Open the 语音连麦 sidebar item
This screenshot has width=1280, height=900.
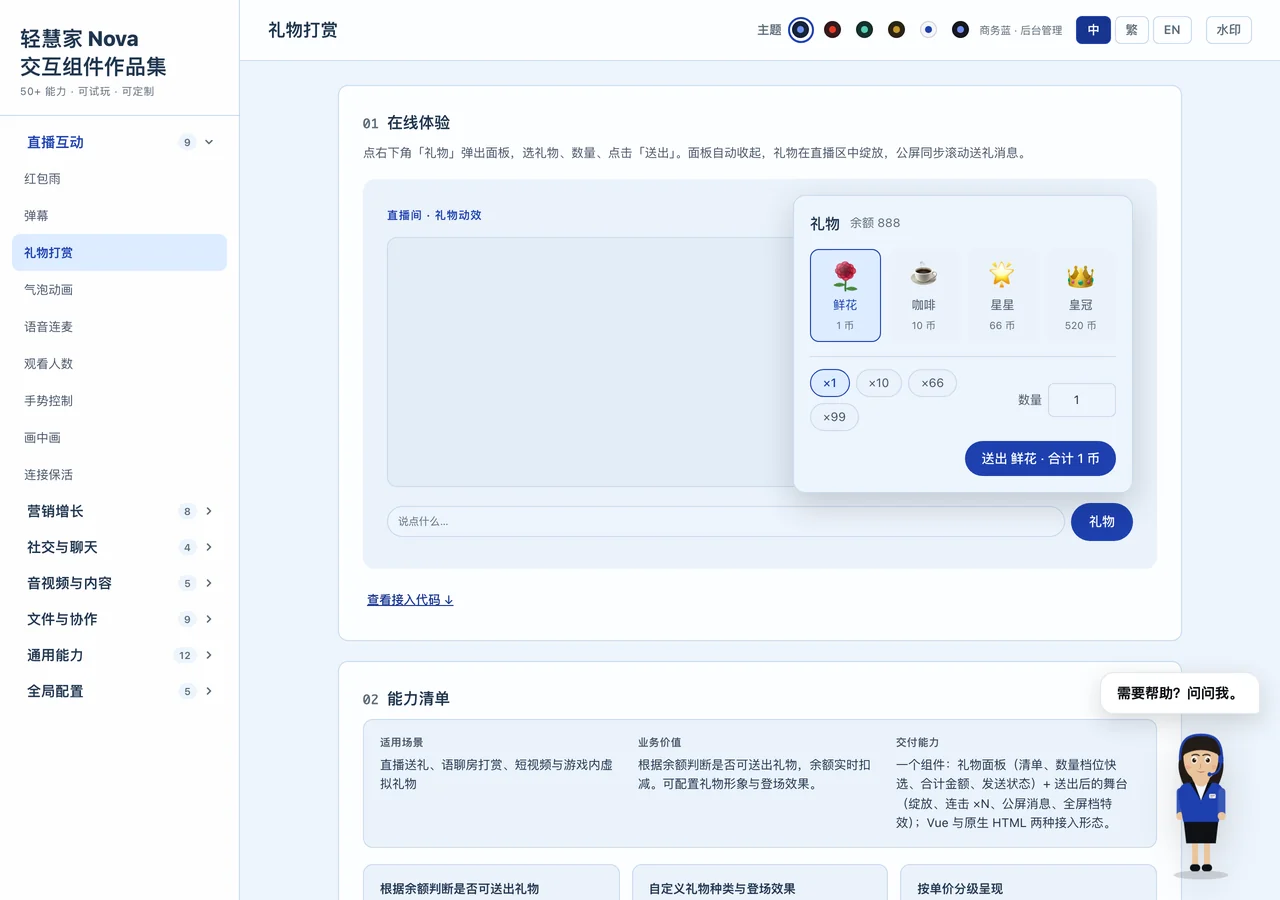click(120, 327)
